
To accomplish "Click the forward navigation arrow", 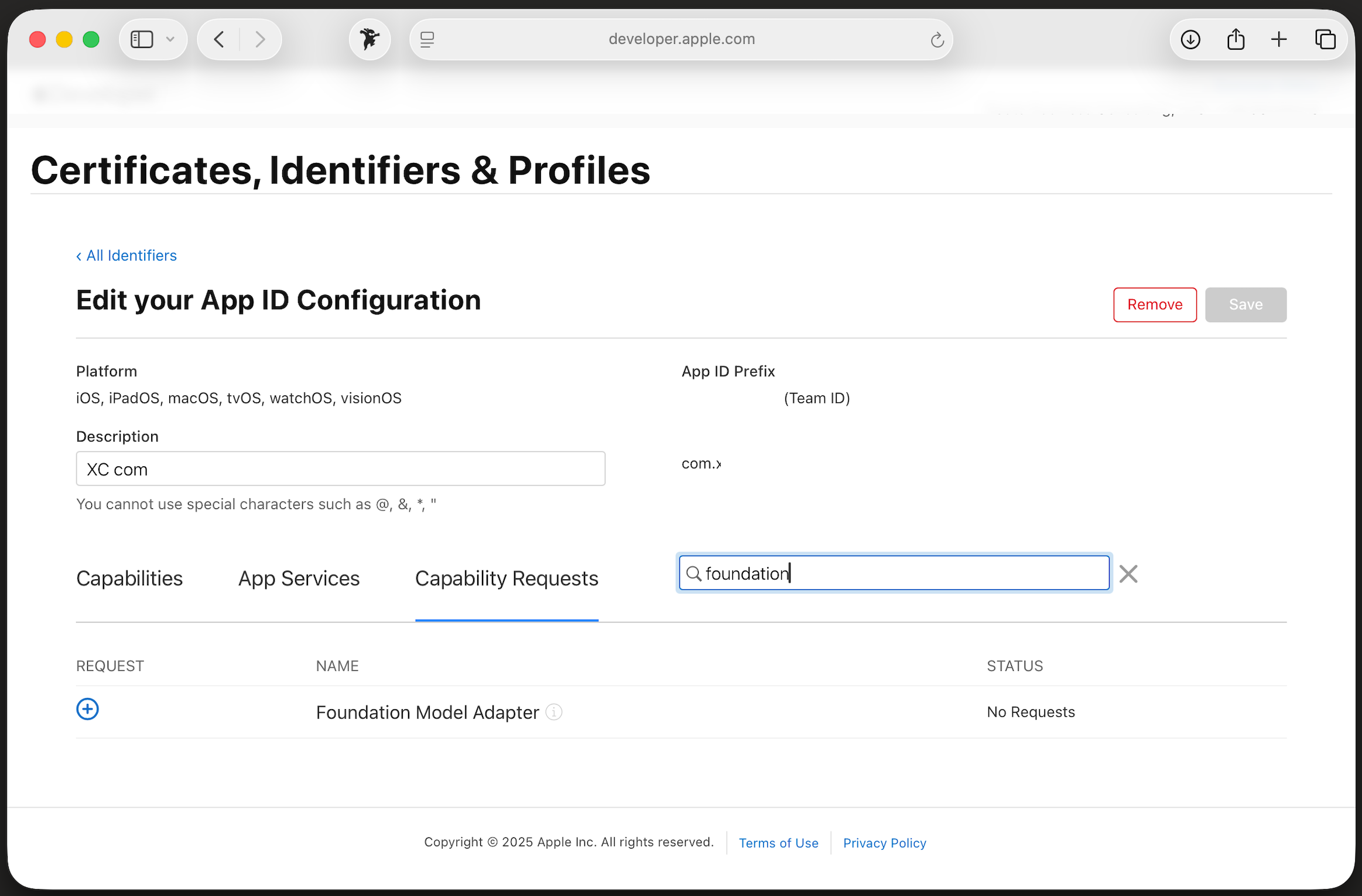I will pyautogui.click(x=260, y=40).
